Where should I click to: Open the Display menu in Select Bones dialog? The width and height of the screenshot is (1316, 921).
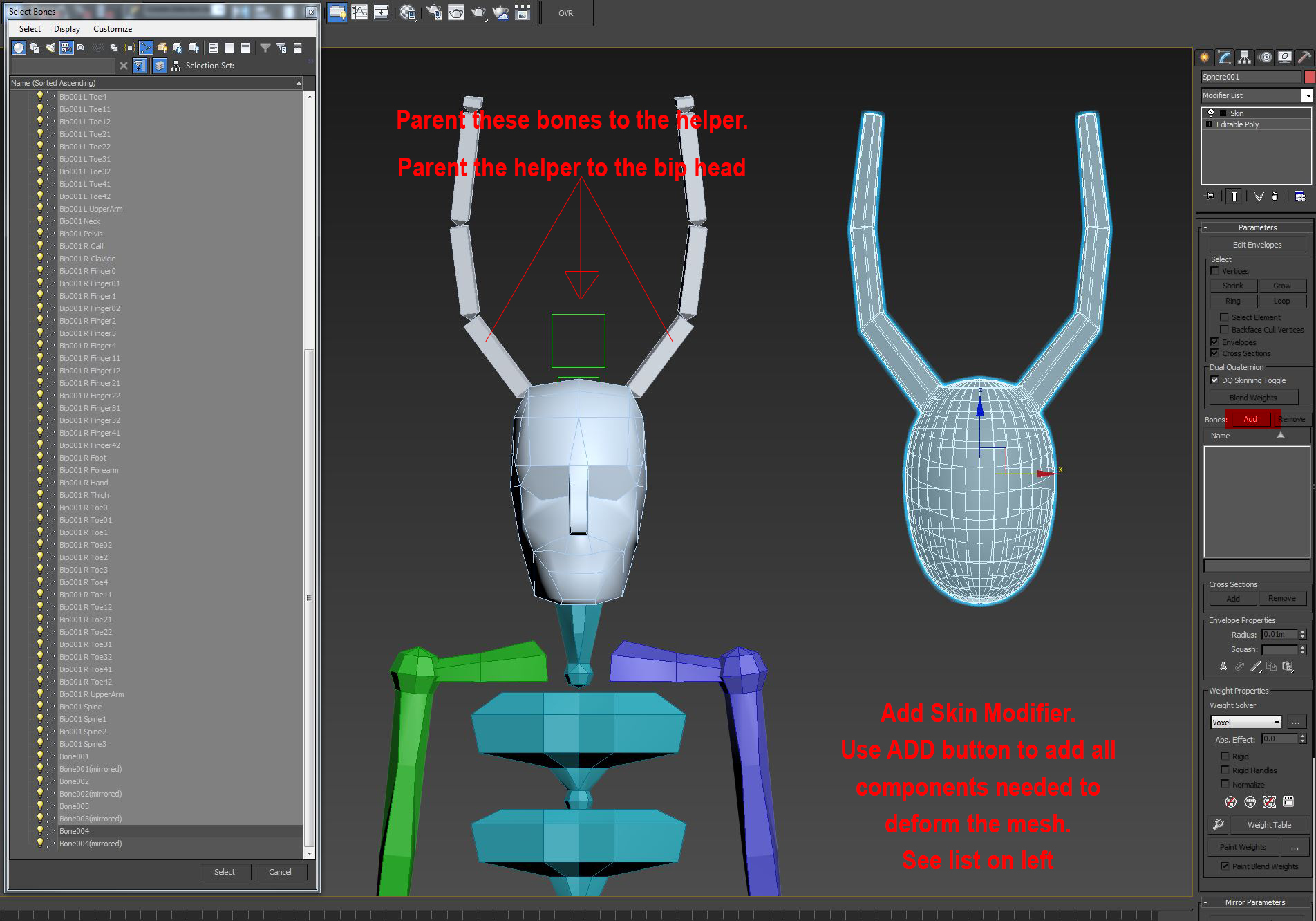coord(66,28)
